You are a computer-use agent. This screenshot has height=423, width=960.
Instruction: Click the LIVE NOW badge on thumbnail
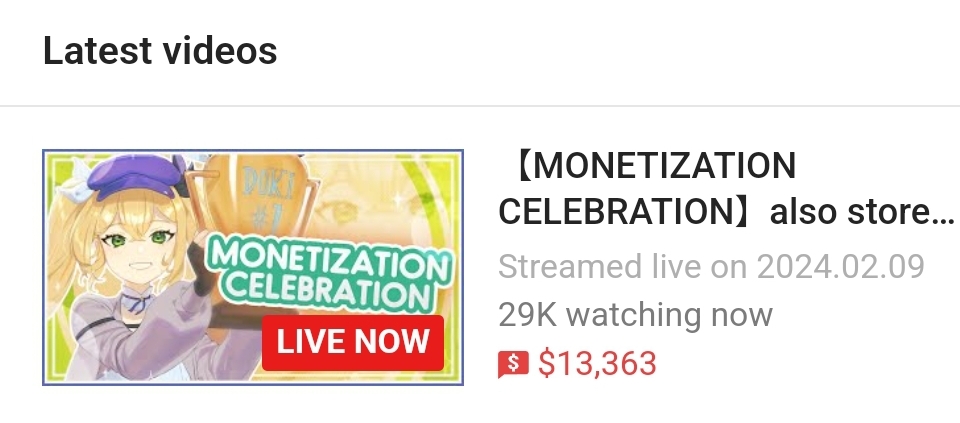click(353, 343)
